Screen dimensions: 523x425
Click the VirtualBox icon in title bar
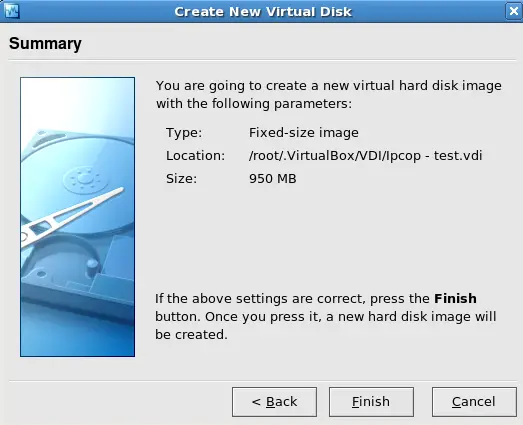[12, 11]
